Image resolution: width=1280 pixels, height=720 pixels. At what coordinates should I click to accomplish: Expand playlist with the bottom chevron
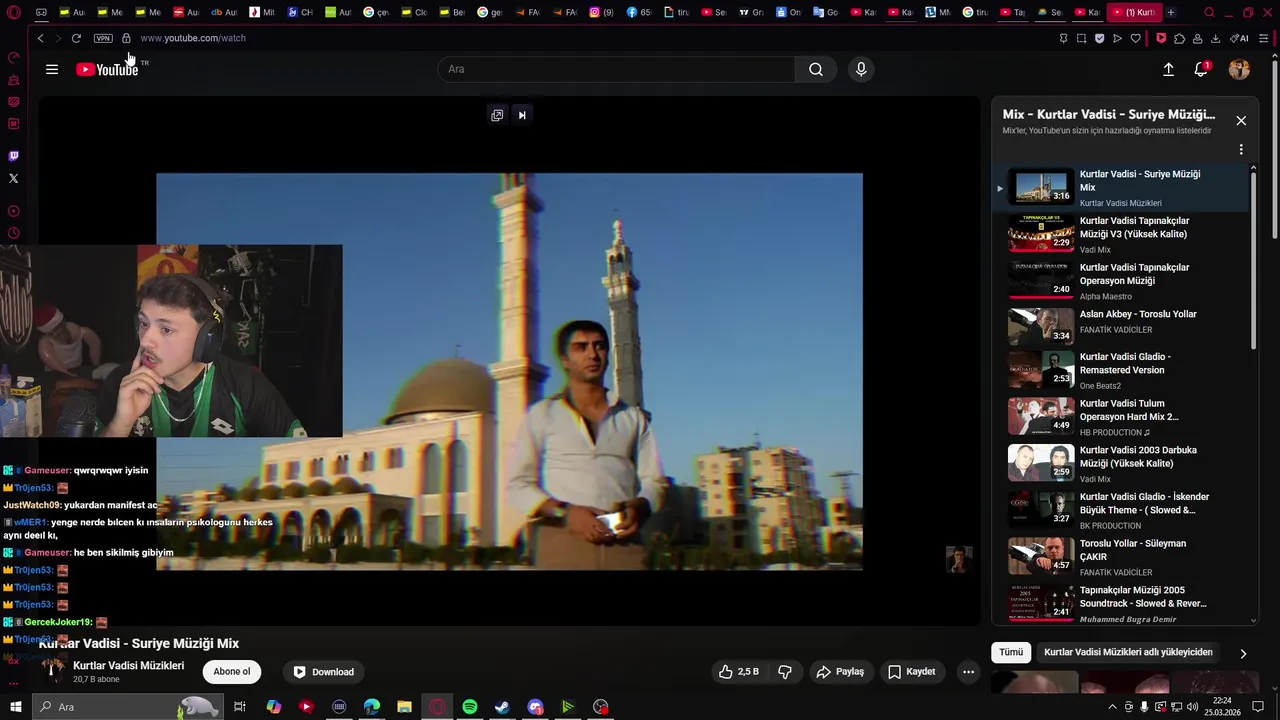(1254, 620)
